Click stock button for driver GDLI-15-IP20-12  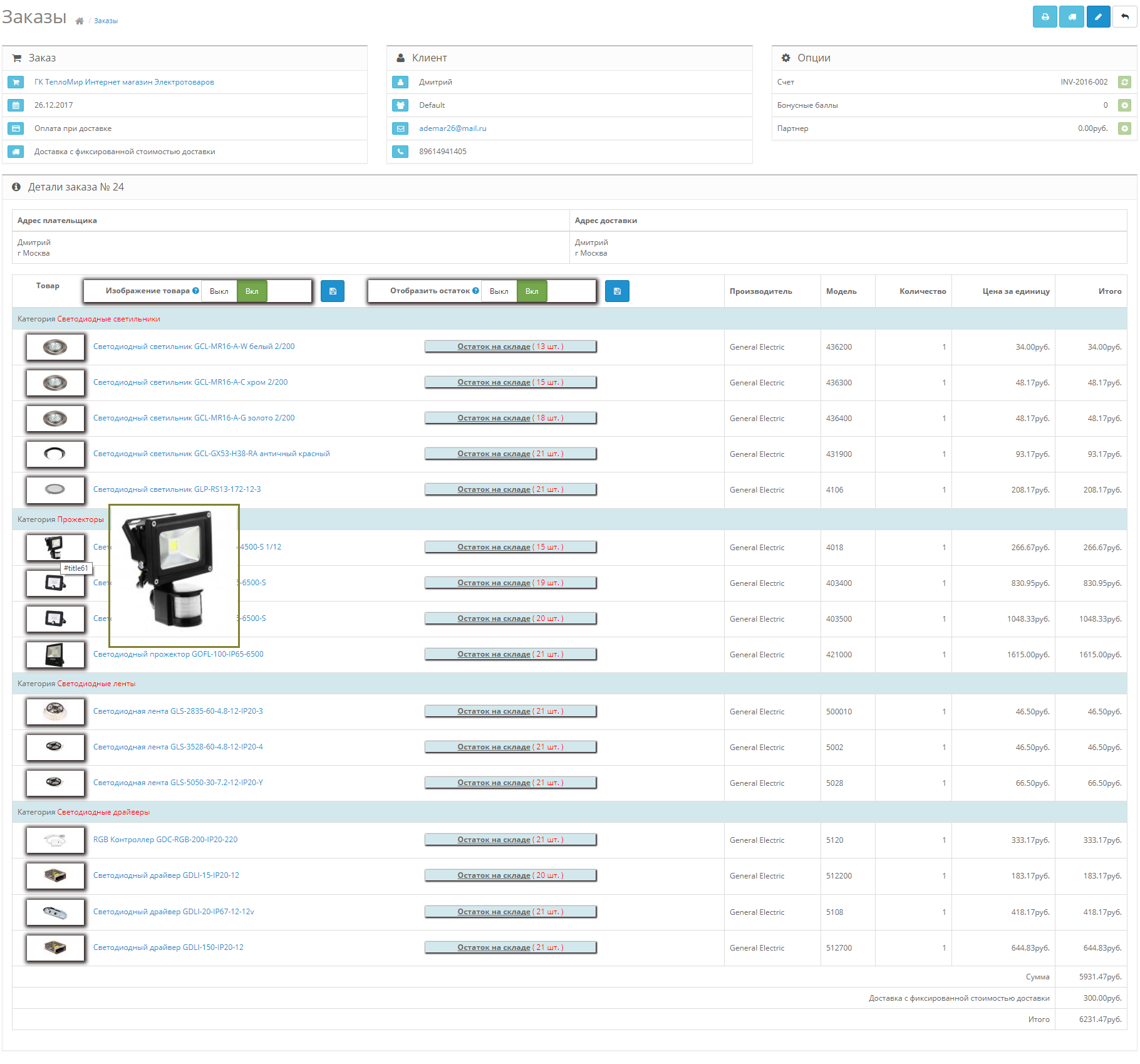click(510, 875)
